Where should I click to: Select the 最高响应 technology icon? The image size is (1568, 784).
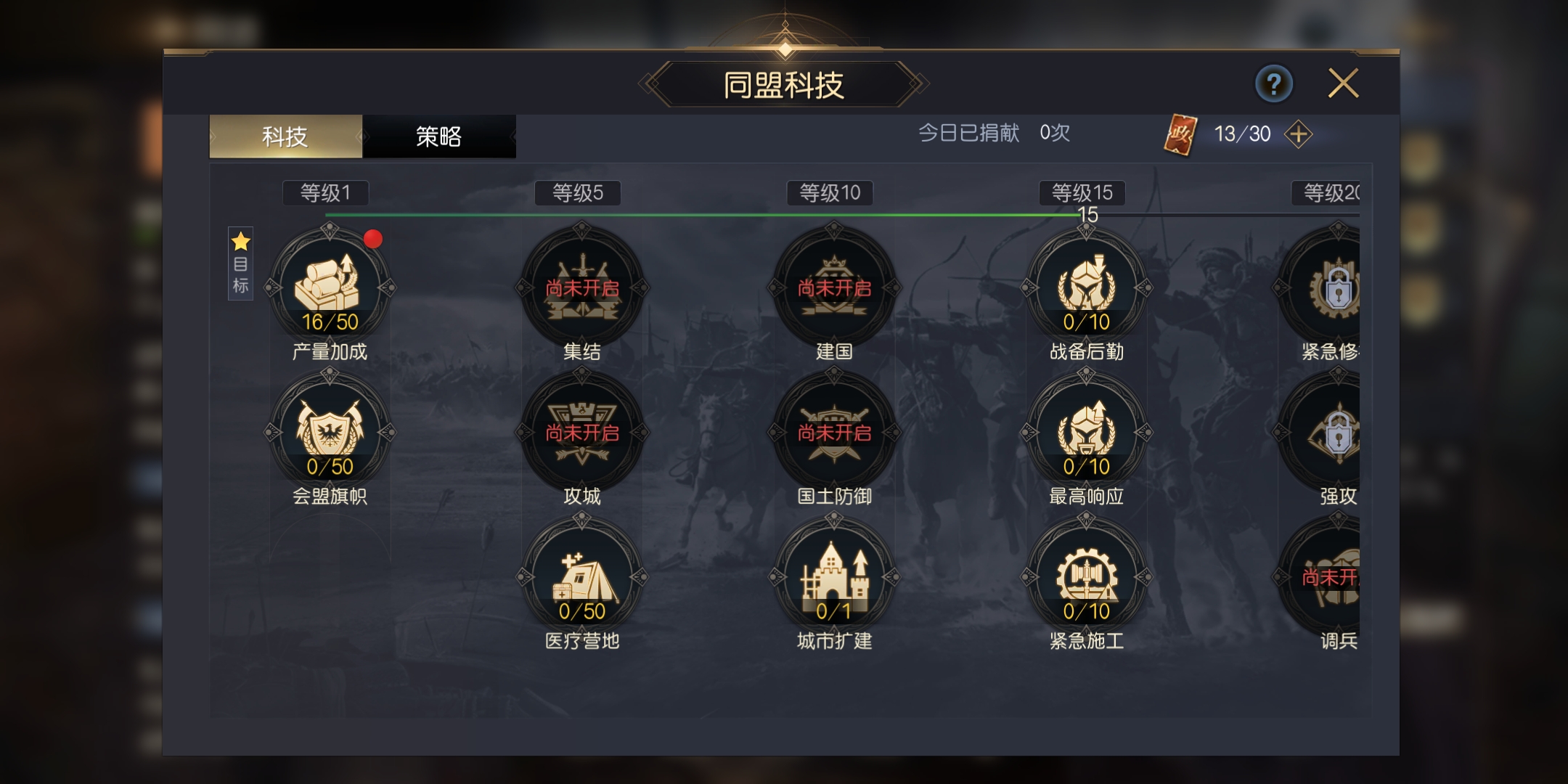point(1087,432)
